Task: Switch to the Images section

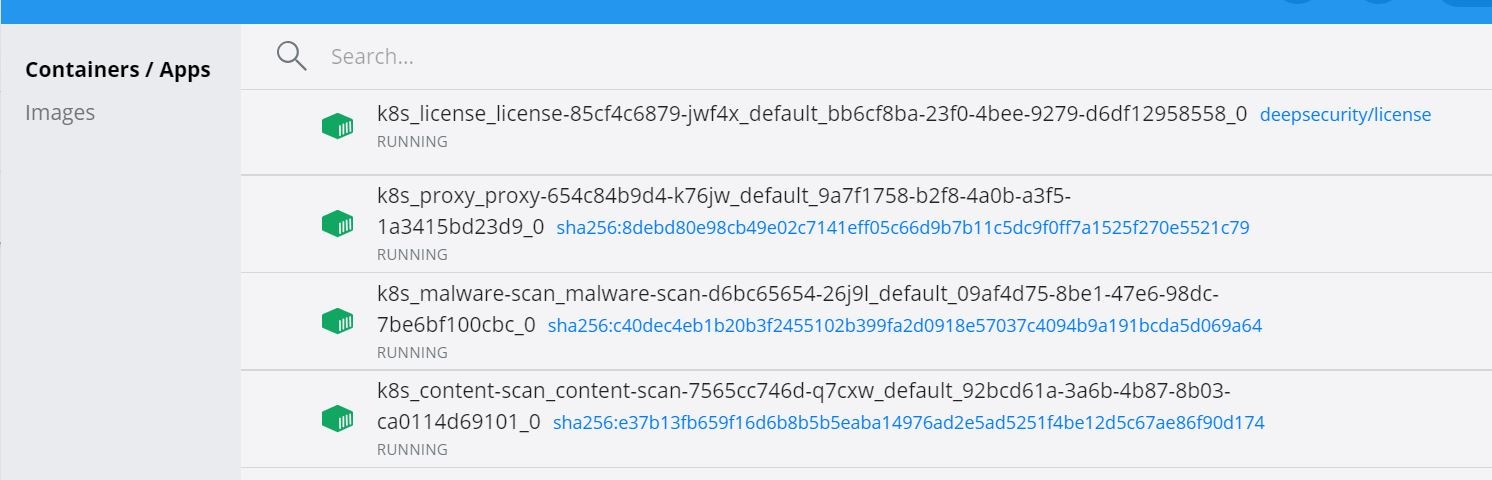Action: [x=60, y=112]
